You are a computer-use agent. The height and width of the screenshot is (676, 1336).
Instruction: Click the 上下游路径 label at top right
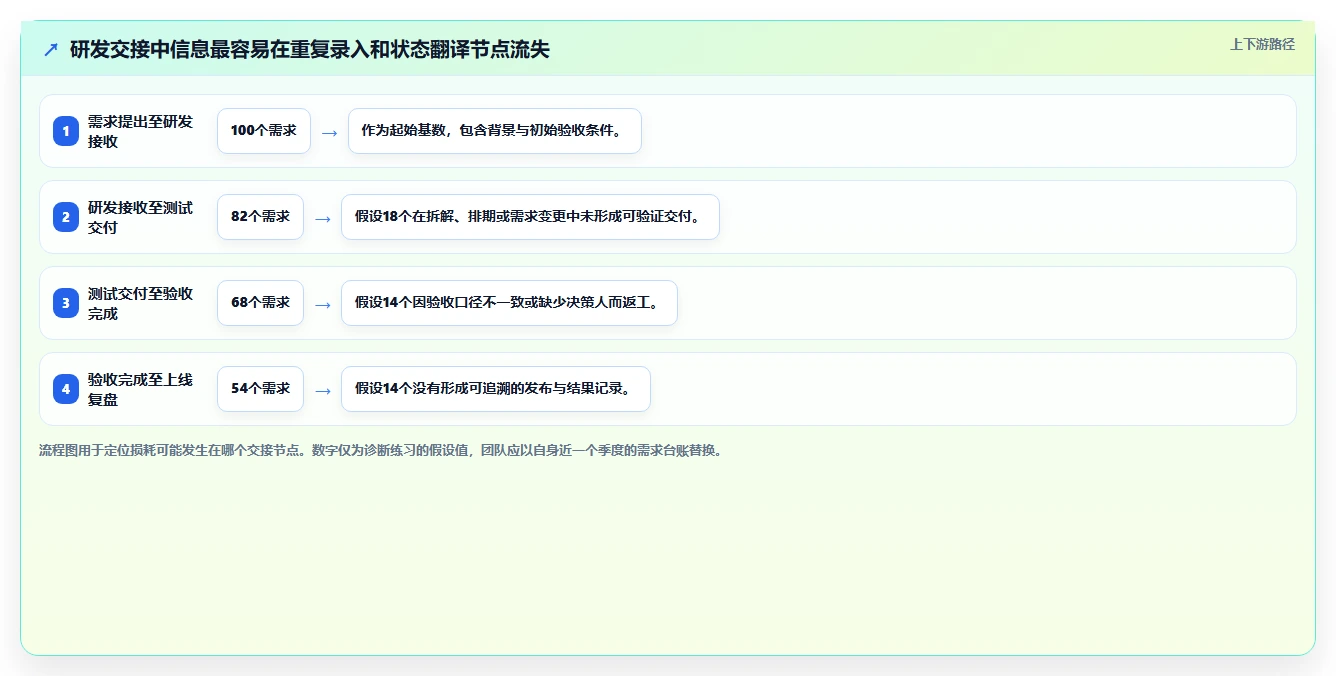pyautogui.click(x=1262, y=44)
